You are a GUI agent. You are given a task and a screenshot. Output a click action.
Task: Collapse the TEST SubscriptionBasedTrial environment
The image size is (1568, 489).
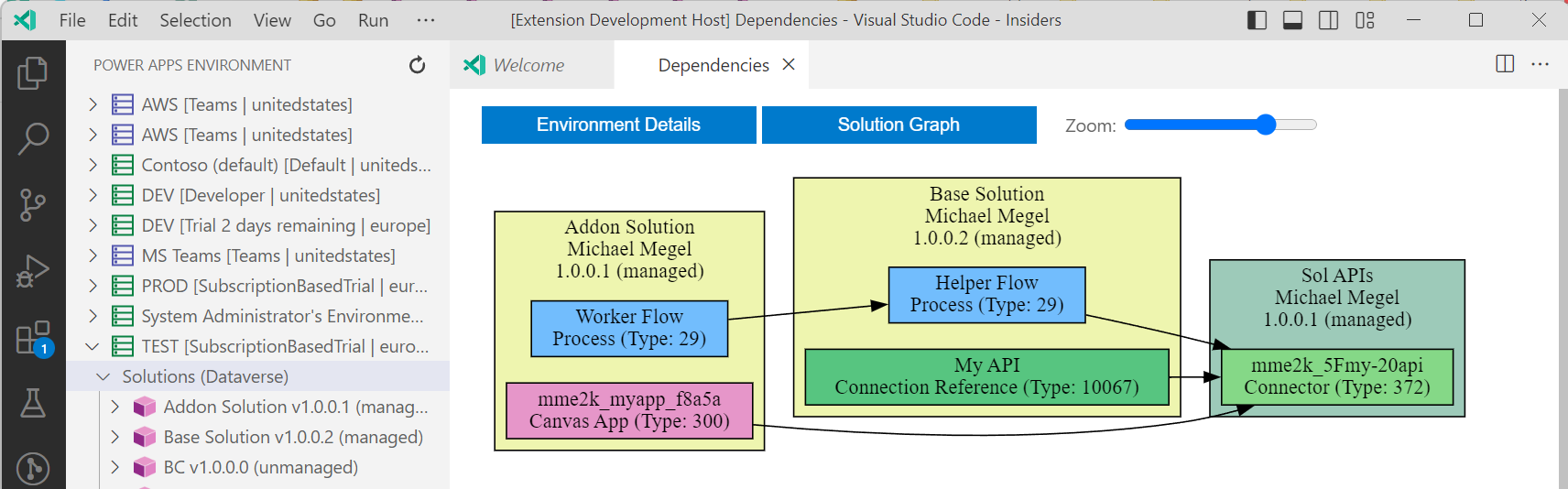click(x=93, y=346)
